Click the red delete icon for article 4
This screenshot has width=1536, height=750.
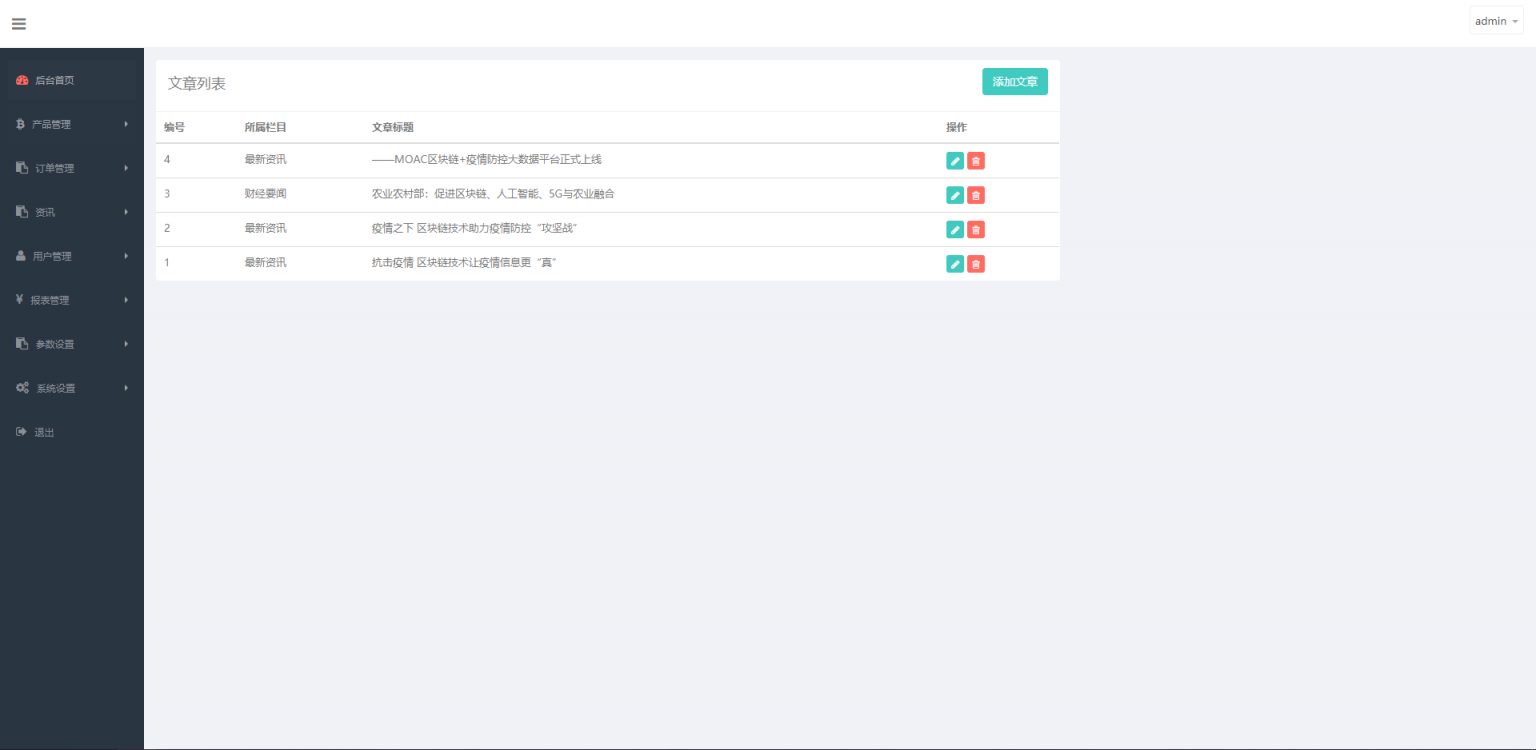(976, 161)
